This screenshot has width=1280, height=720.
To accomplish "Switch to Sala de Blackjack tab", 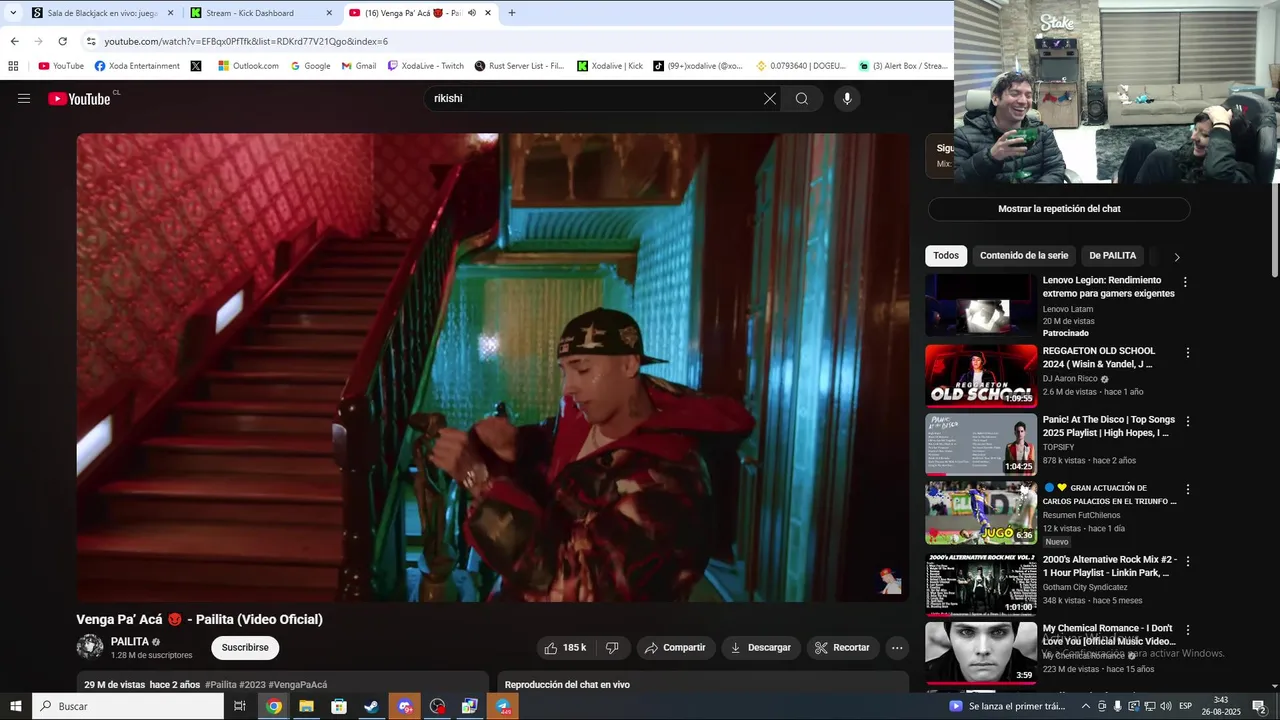I will pos(103,13).
